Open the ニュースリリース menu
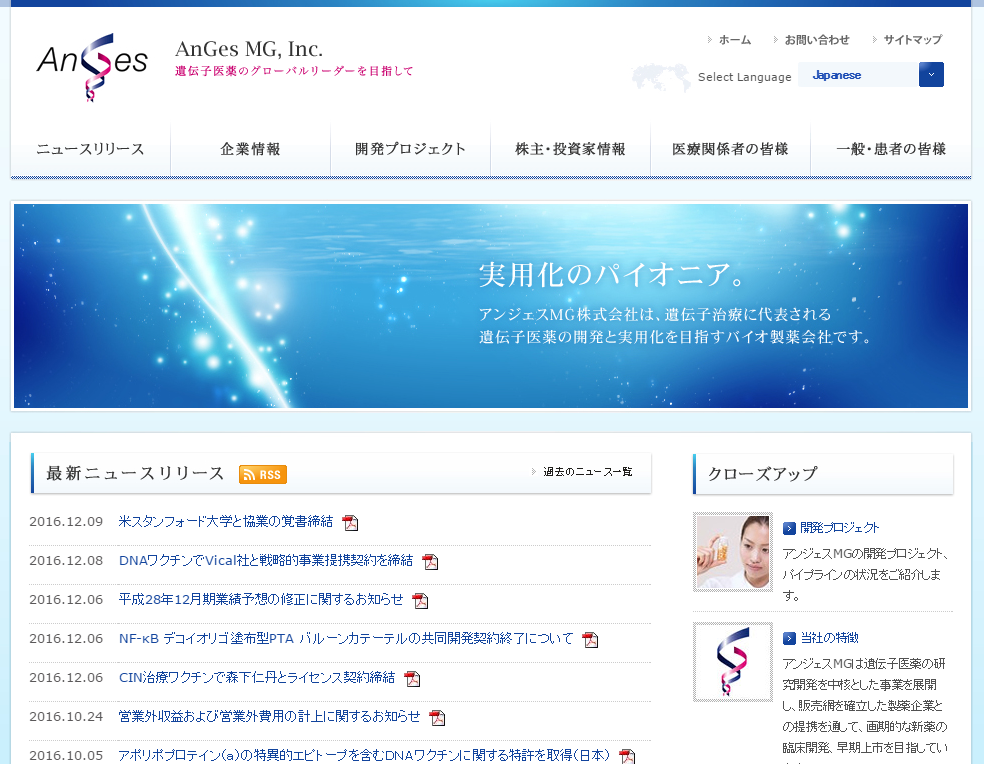Screen dimensions: 984x764 [x=90, y=149]
